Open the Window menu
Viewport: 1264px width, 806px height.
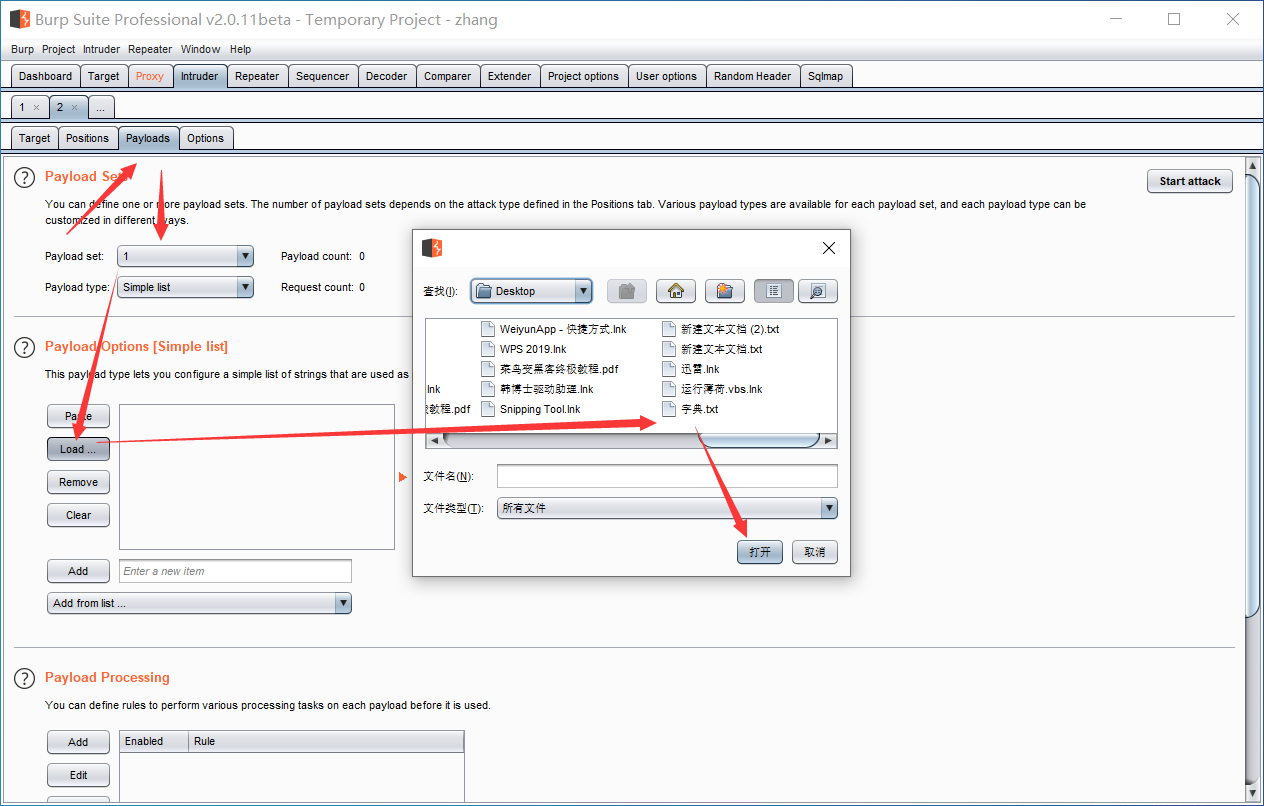click(x=200, y=49)
